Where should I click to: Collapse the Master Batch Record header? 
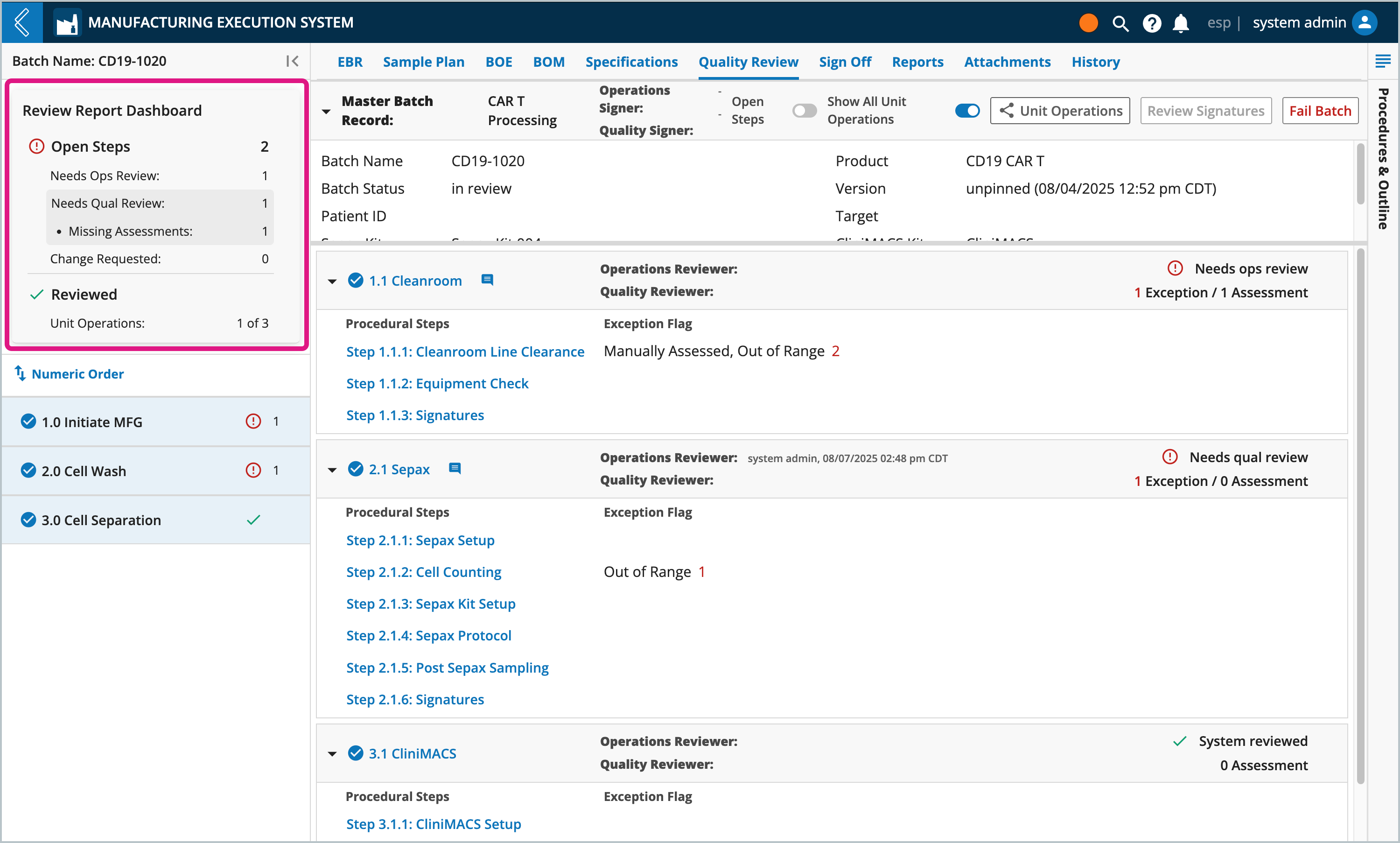click(326, 112)
